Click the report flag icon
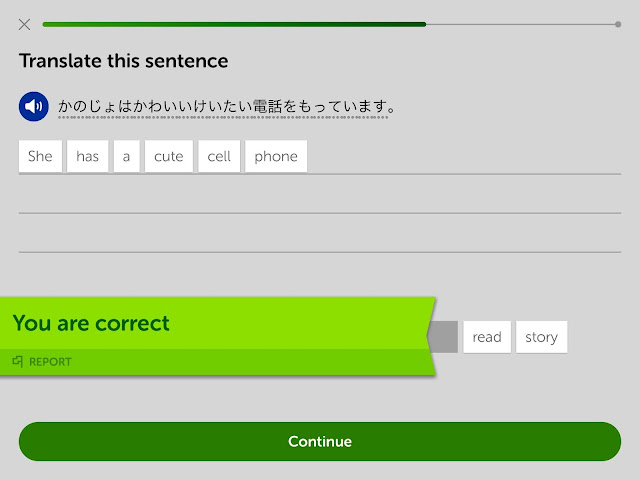 18,361
